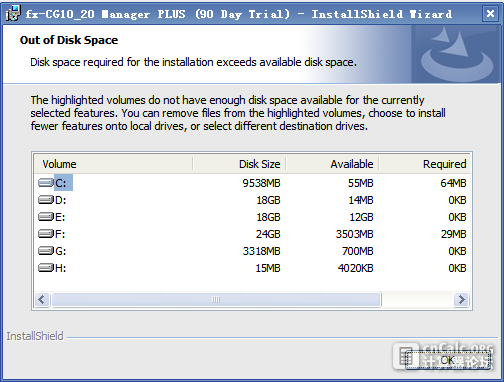Click the installer icon in the title bar

(x=13, y=13)
